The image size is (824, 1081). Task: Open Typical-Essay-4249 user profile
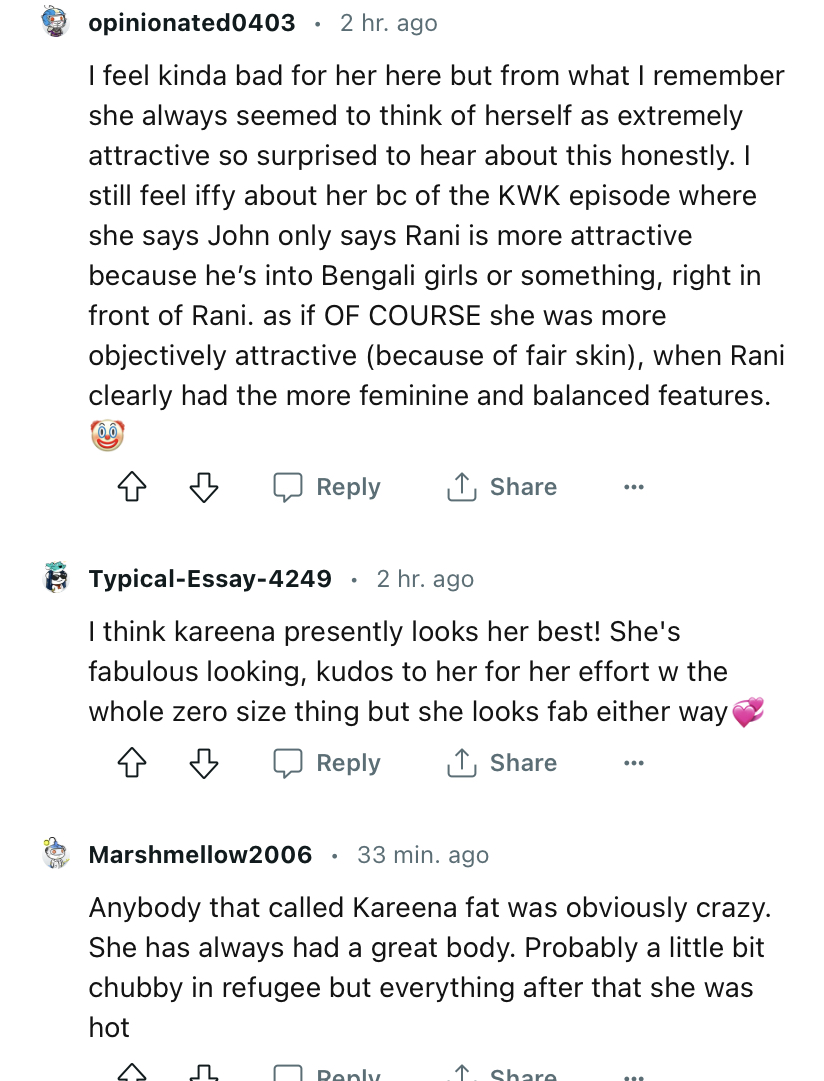(210, 579)
